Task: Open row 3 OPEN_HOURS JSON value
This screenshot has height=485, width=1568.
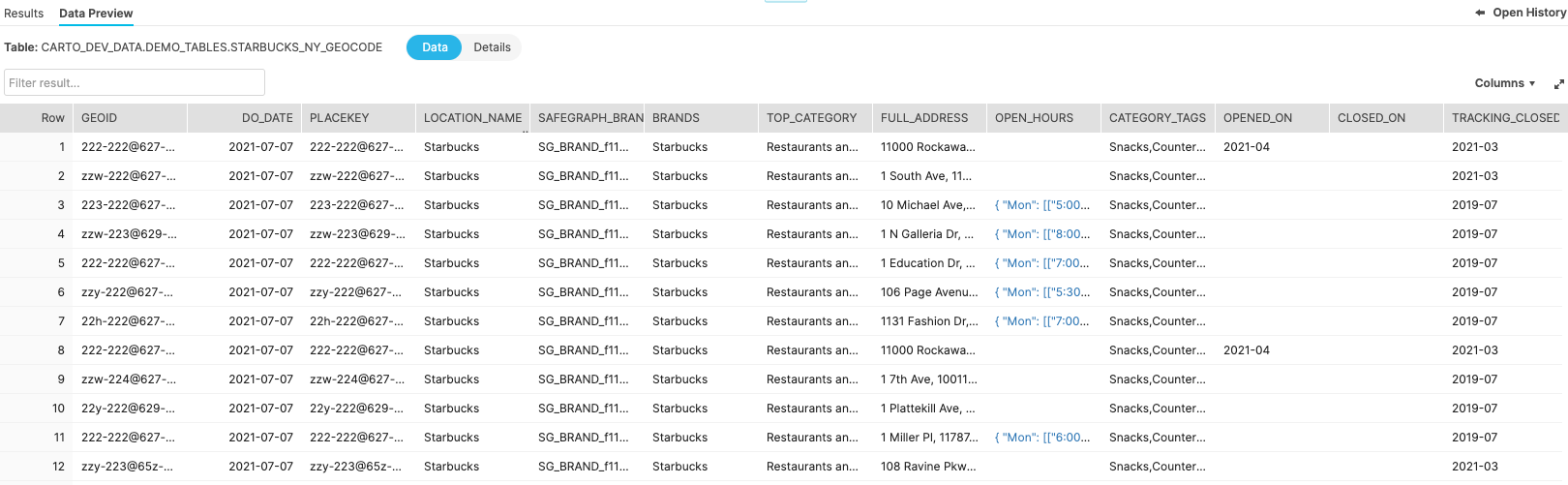Action: click(1041, 205)
